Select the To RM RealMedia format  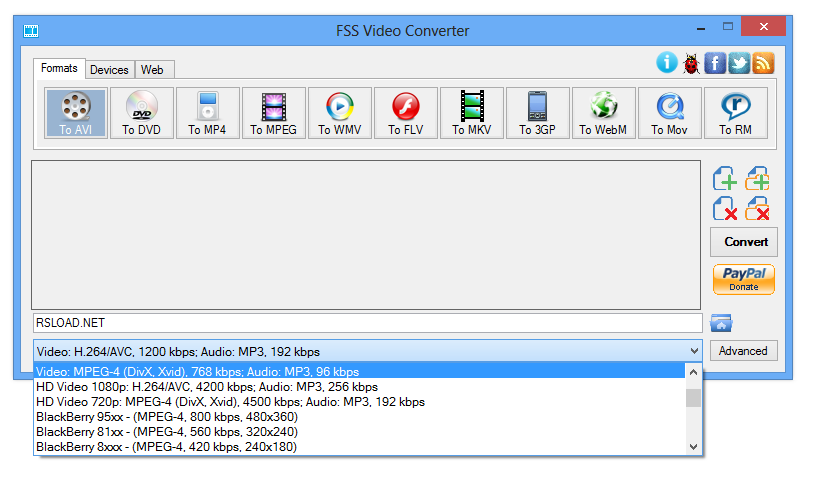pos(736,113)
